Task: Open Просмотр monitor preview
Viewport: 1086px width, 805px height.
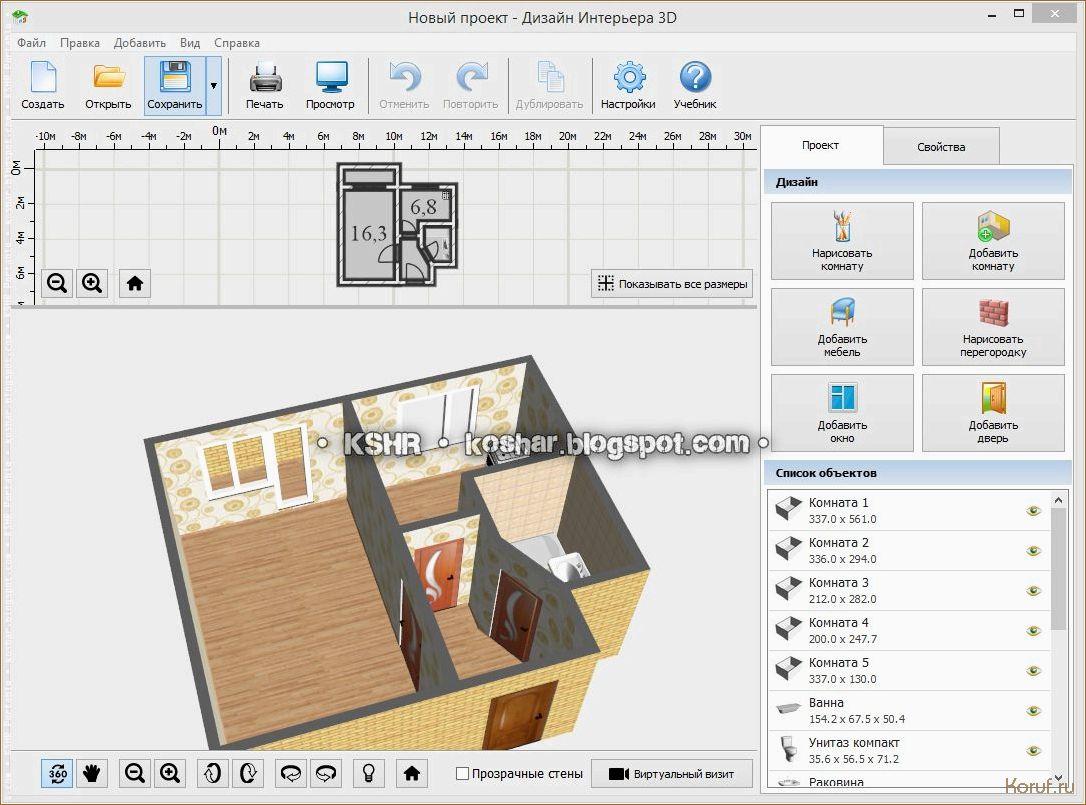Action: (330, 86)
